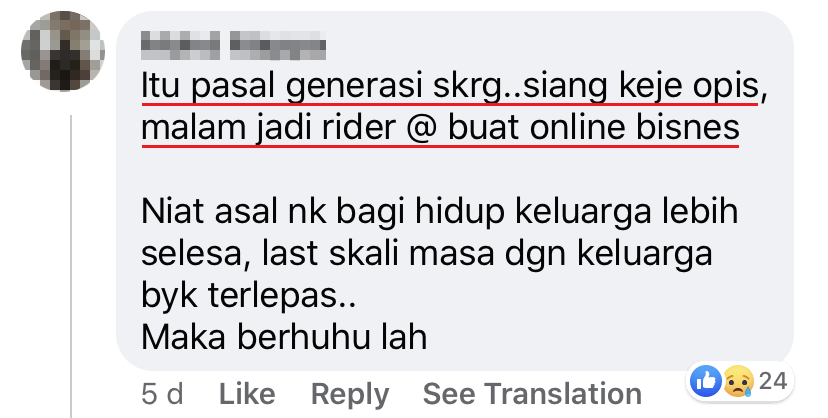The image size is (828, 418).
Task: Click the sad crying emoji reaction icon
Action: [x=738, y=381]
